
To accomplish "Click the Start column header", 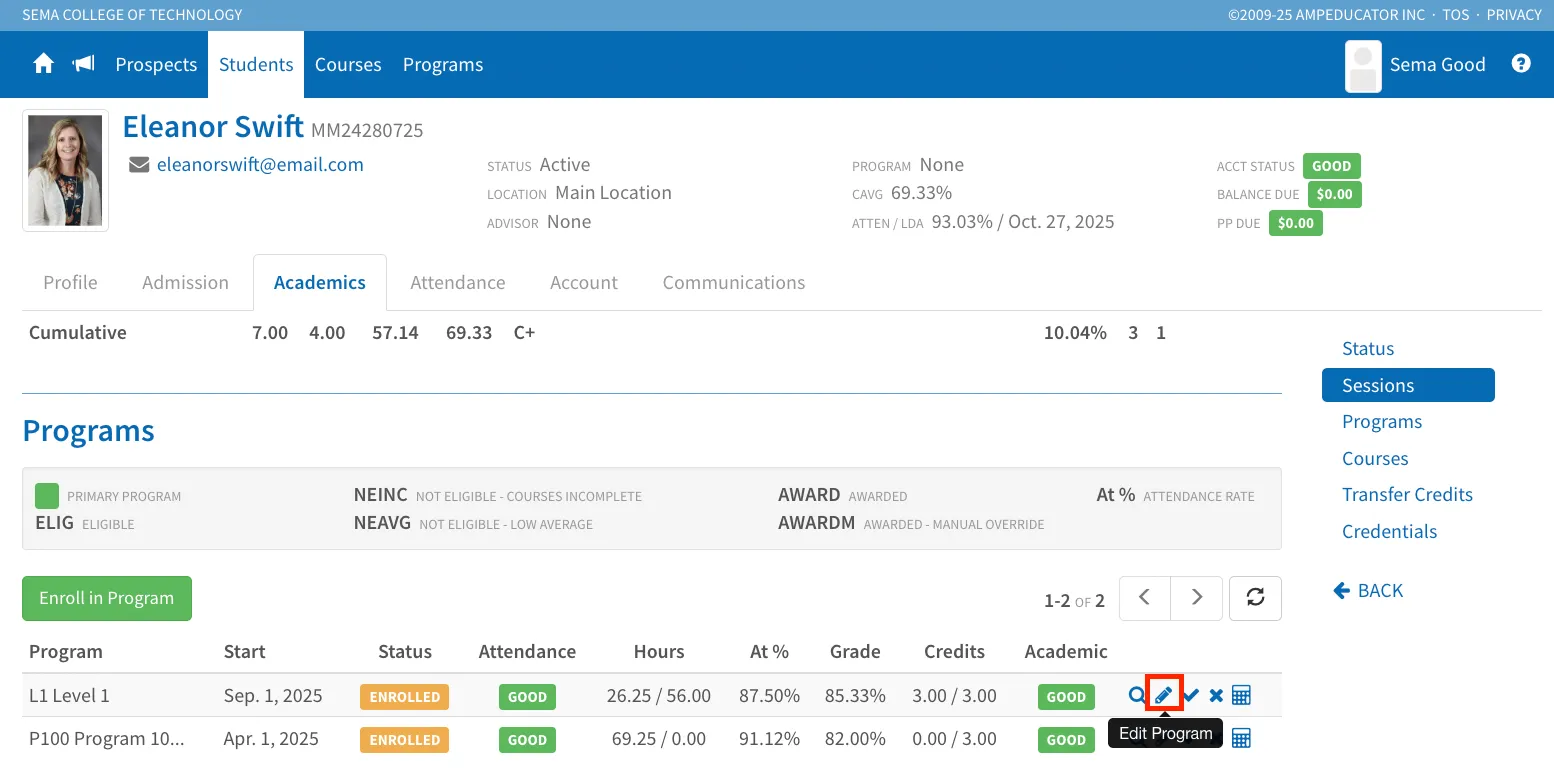I will coord(245,651).
